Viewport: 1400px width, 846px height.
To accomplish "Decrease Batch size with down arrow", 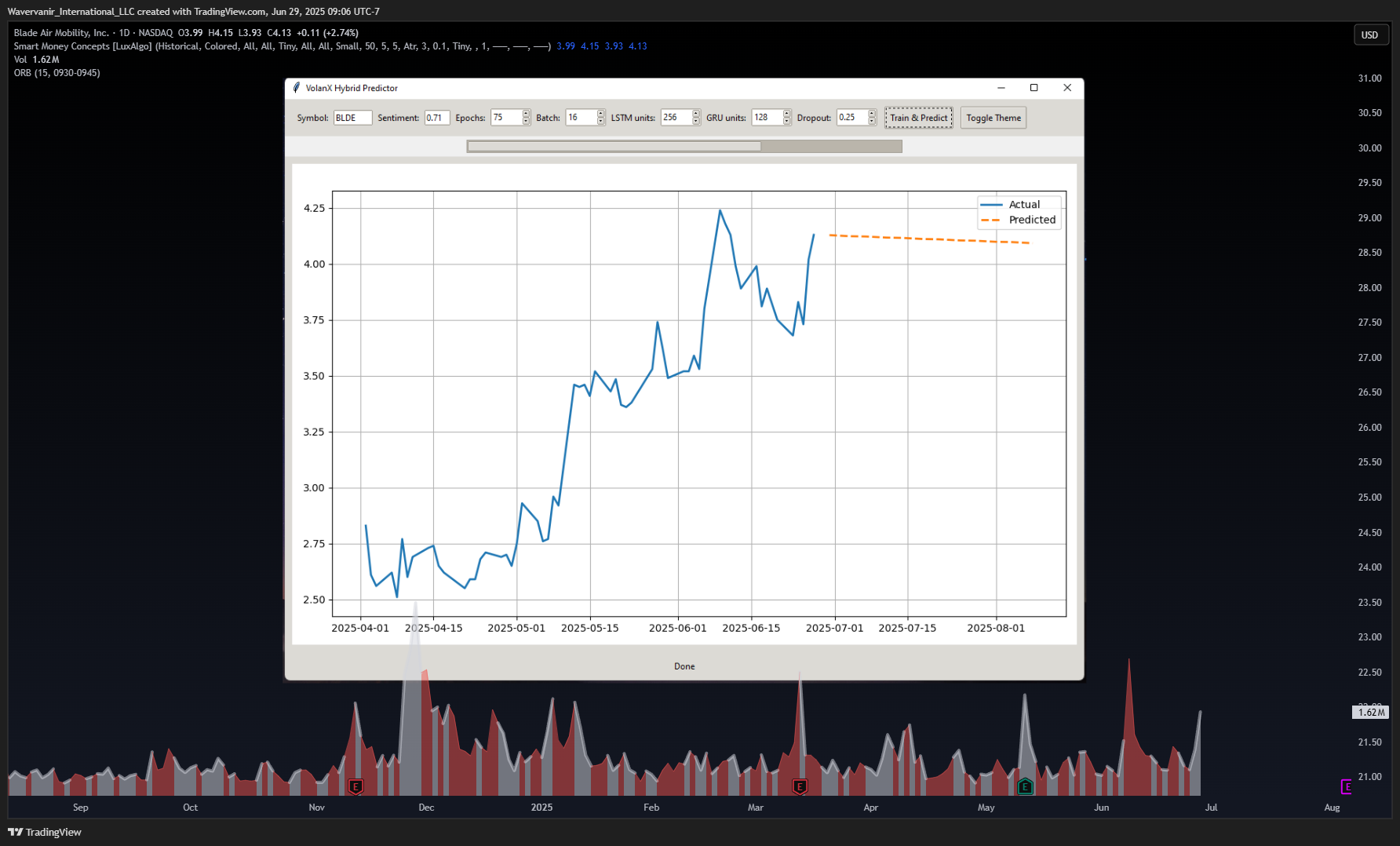I will (x=601, y=122).
